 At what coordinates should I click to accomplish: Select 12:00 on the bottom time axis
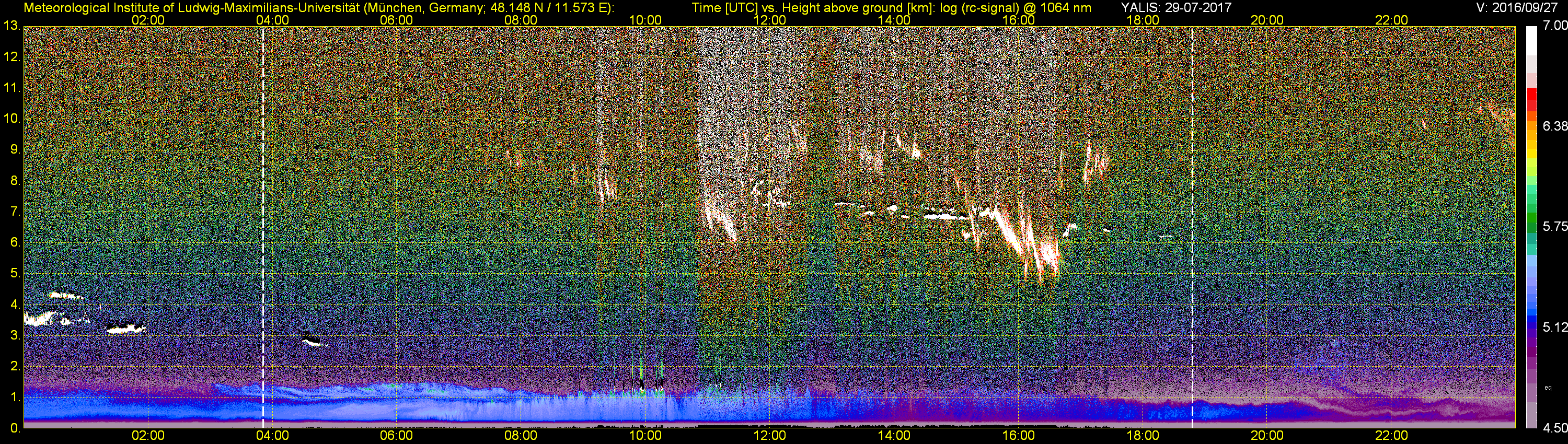coord(769,436)
